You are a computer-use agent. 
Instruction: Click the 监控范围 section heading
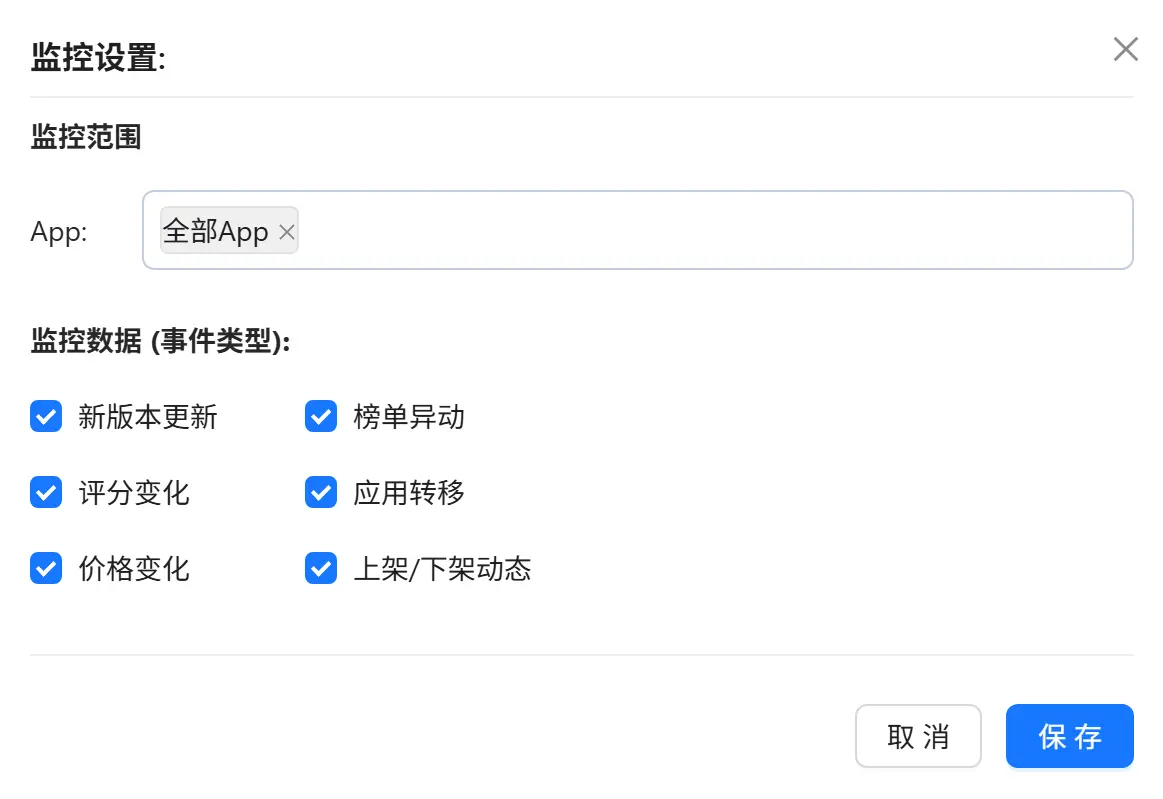click(x=84, y=137)
